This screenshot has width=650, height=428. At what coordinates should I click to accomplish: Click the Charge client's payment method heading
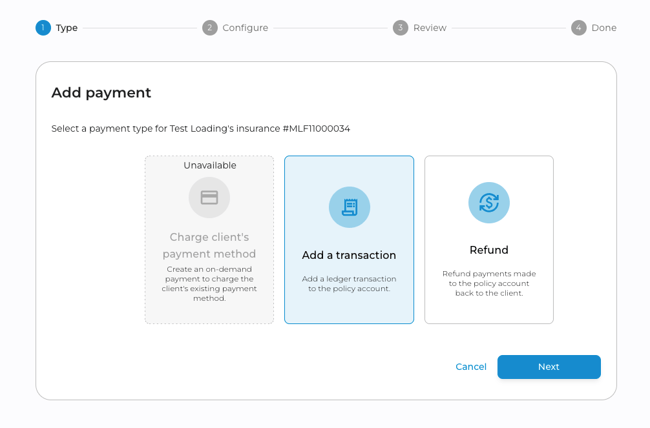coord(209,245)
